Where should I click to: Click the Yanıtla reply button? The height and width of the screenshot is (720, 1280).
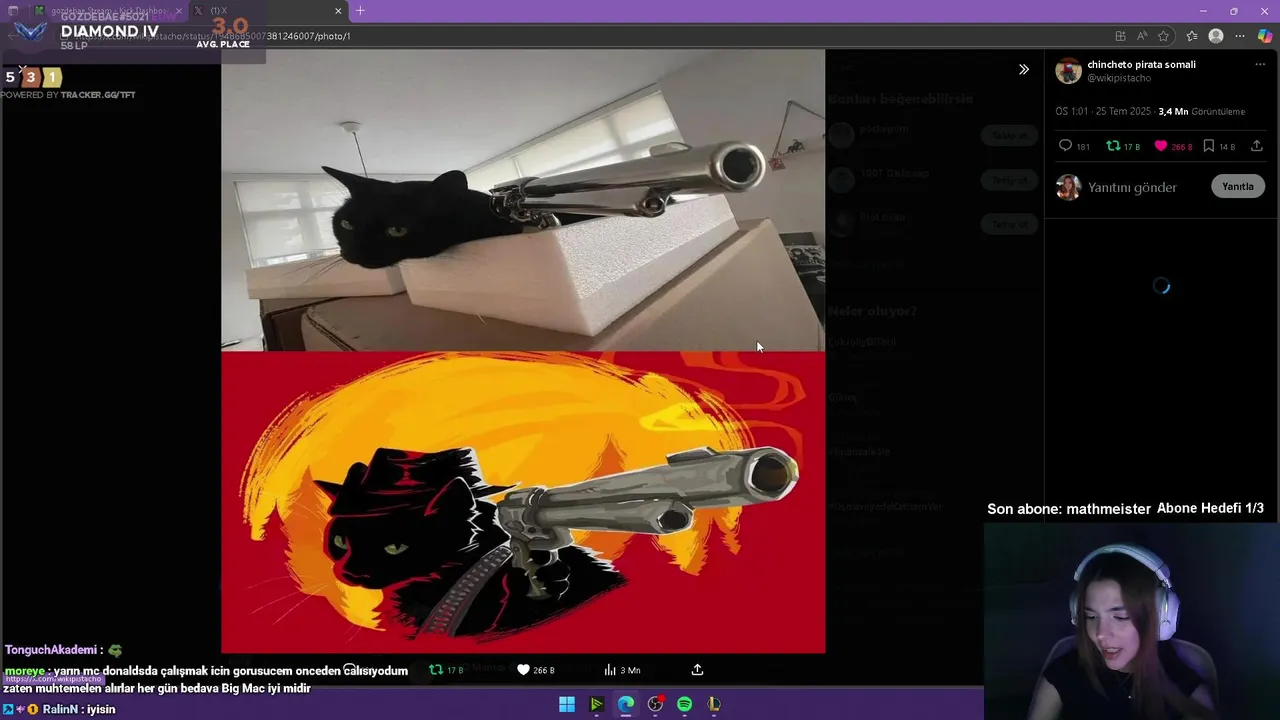pos(1238,186)
